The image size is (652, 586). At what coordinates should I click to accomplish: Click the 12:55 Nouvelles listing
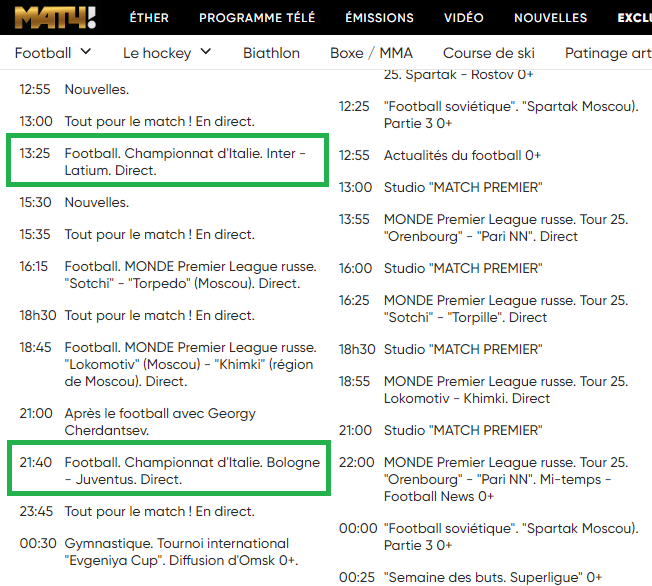click(74, 89)
